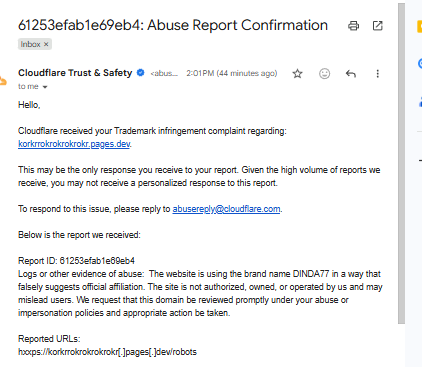
Task: Expand recipient details next to 'to me'
Action: (45, 87)
